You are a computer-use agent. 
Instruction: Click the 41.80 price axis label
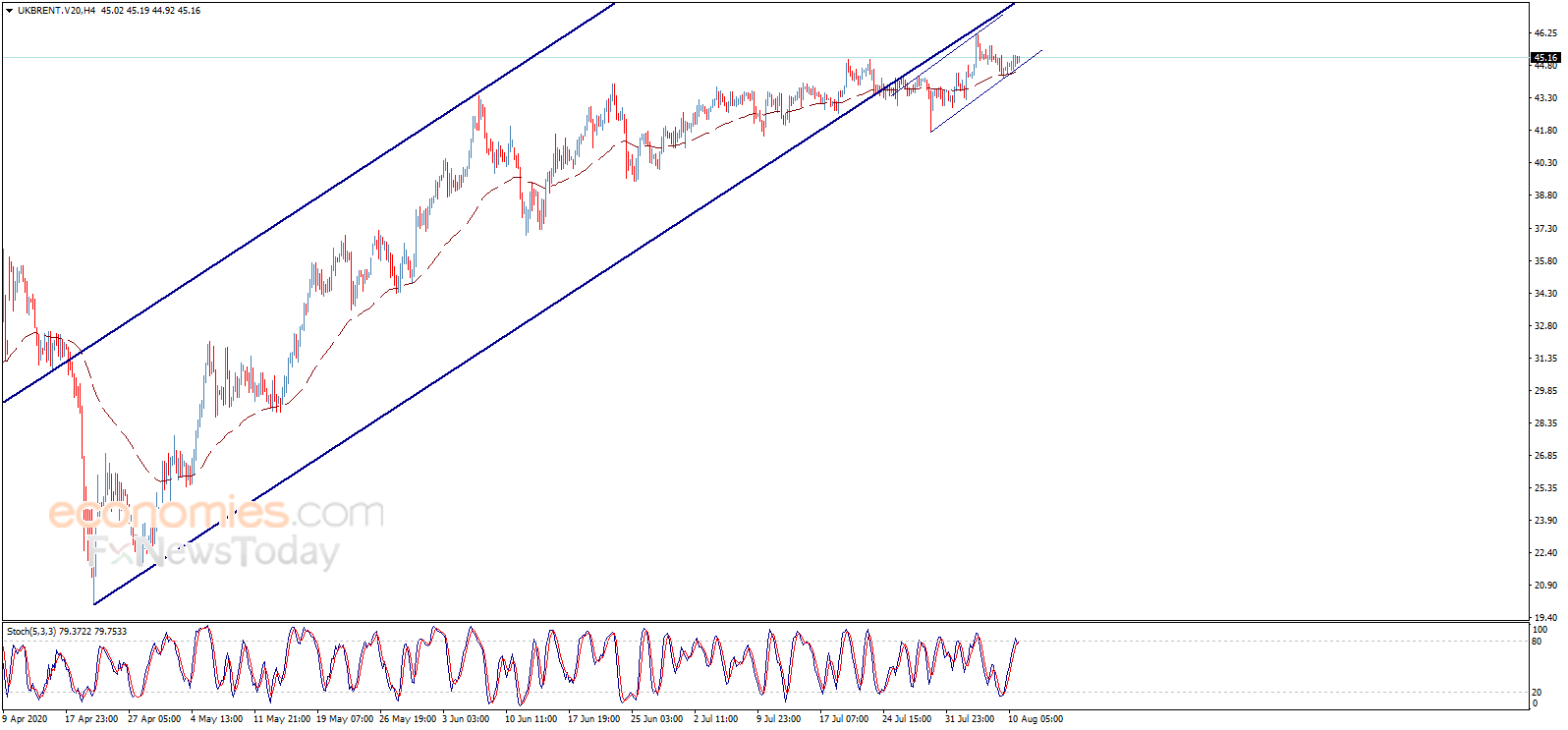[x=1545, y=130]
